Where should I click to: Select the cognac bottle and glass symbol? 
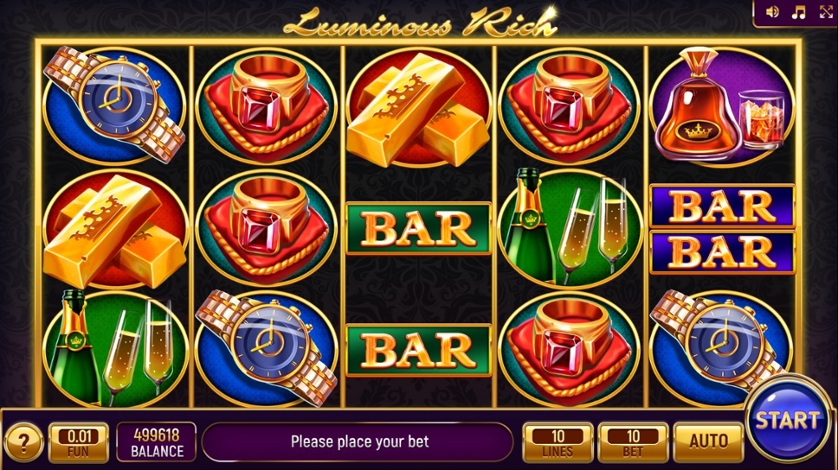coord(721,106)
